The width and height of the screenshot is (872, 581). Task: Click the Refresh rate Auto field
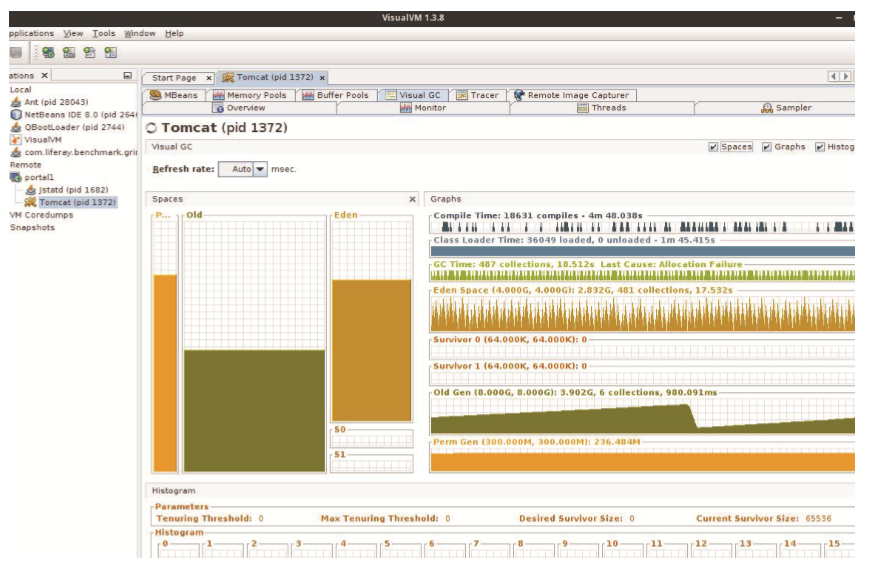[x=236, y=169]
